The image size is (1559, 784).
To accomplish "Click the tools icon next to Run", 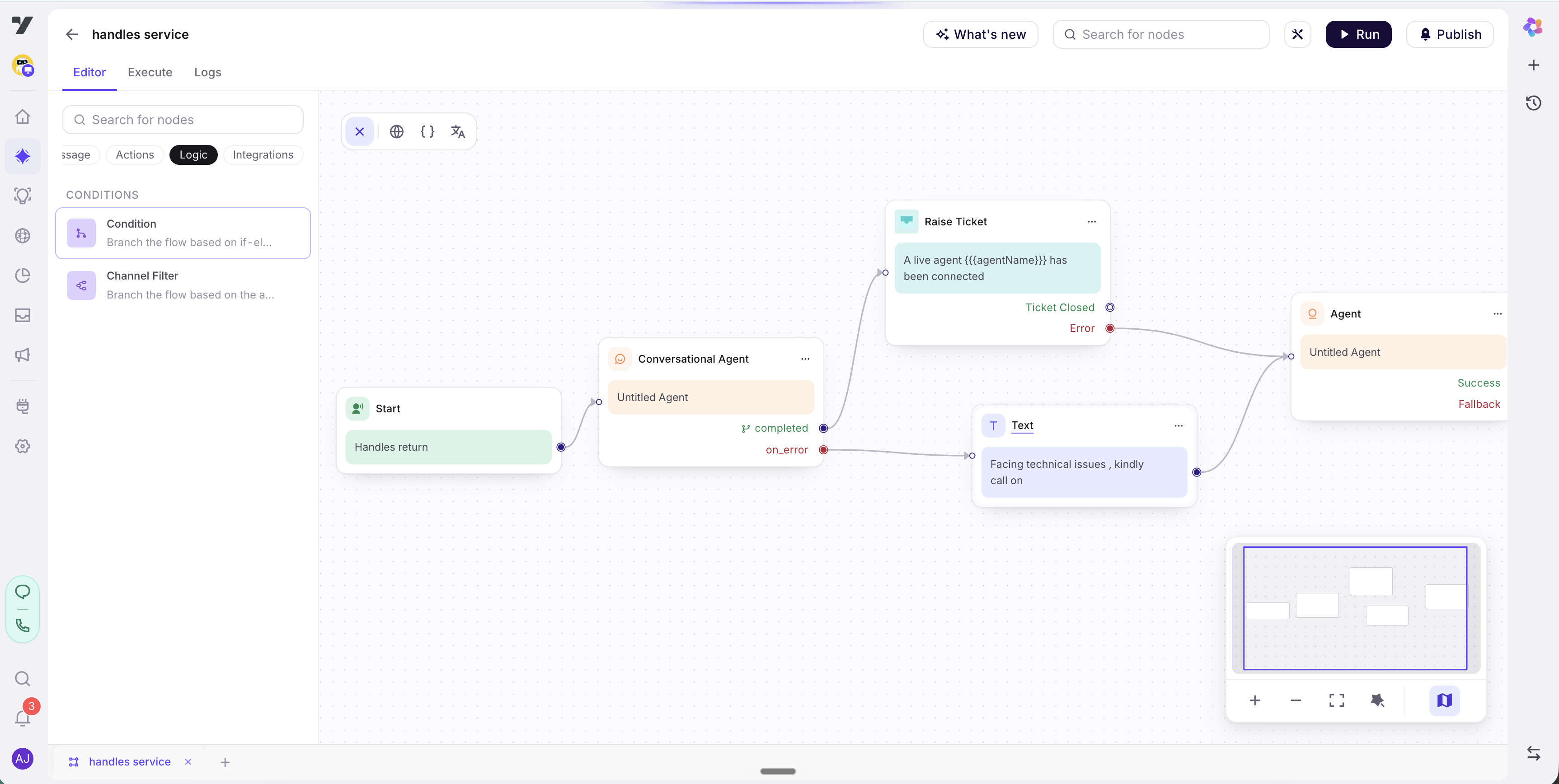I will tap(1297, 34).
